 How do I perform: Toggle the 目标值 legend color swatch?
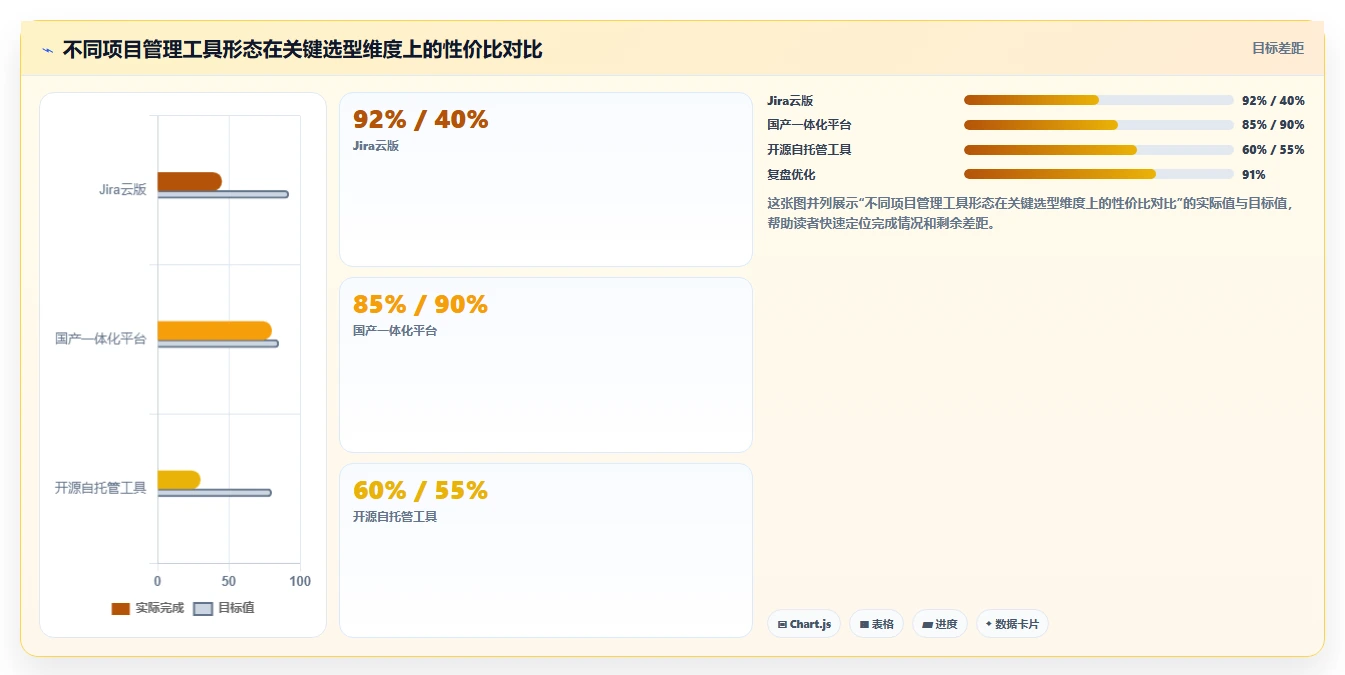203,608
